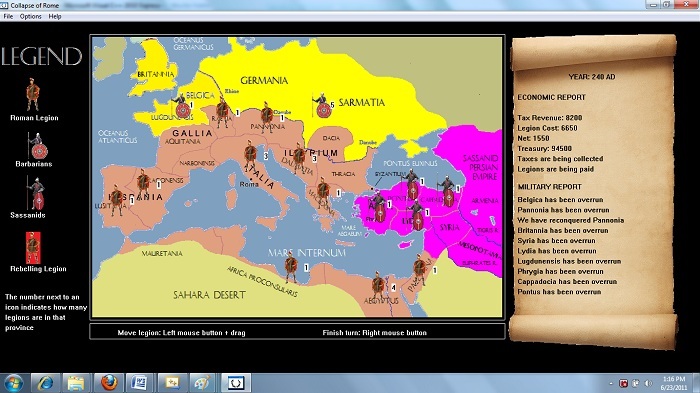Image resolution: width=700 pixels, height=393 pixels.
Task: Click the Roman Legion legend icon
Action: pyautogui.click(x=33, y=95)
